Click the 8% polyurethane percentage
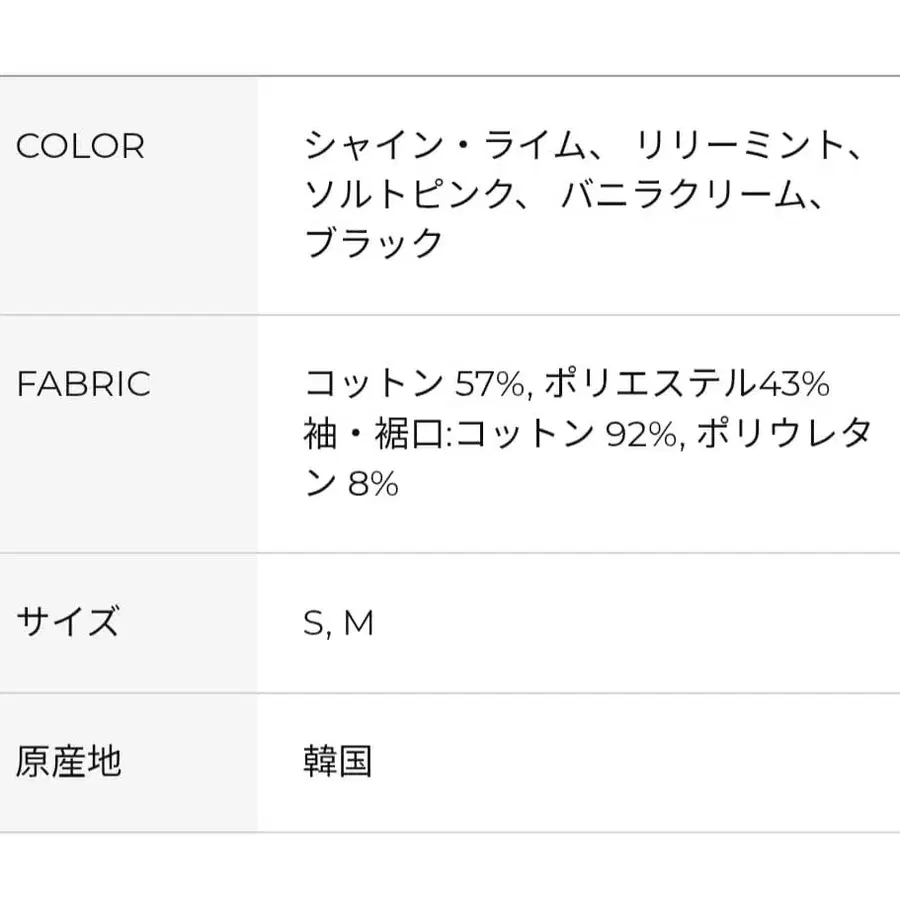This screenshot has height=900, width=900. point(373,484)
